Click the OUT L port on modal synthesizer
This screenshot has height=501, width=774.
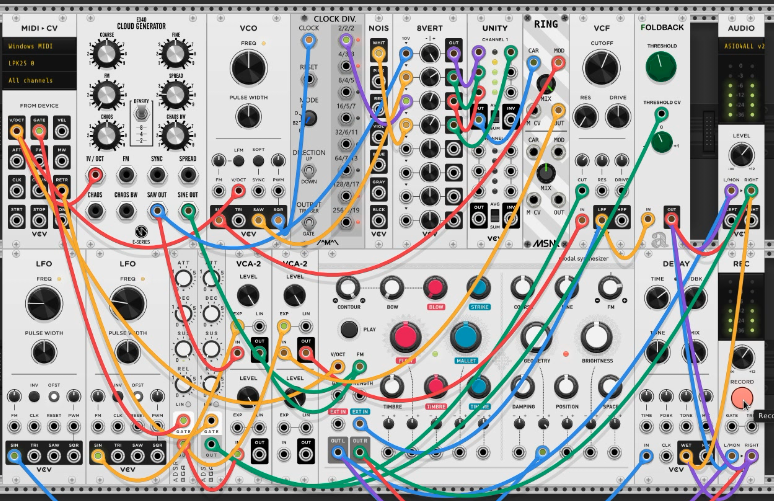338,451
